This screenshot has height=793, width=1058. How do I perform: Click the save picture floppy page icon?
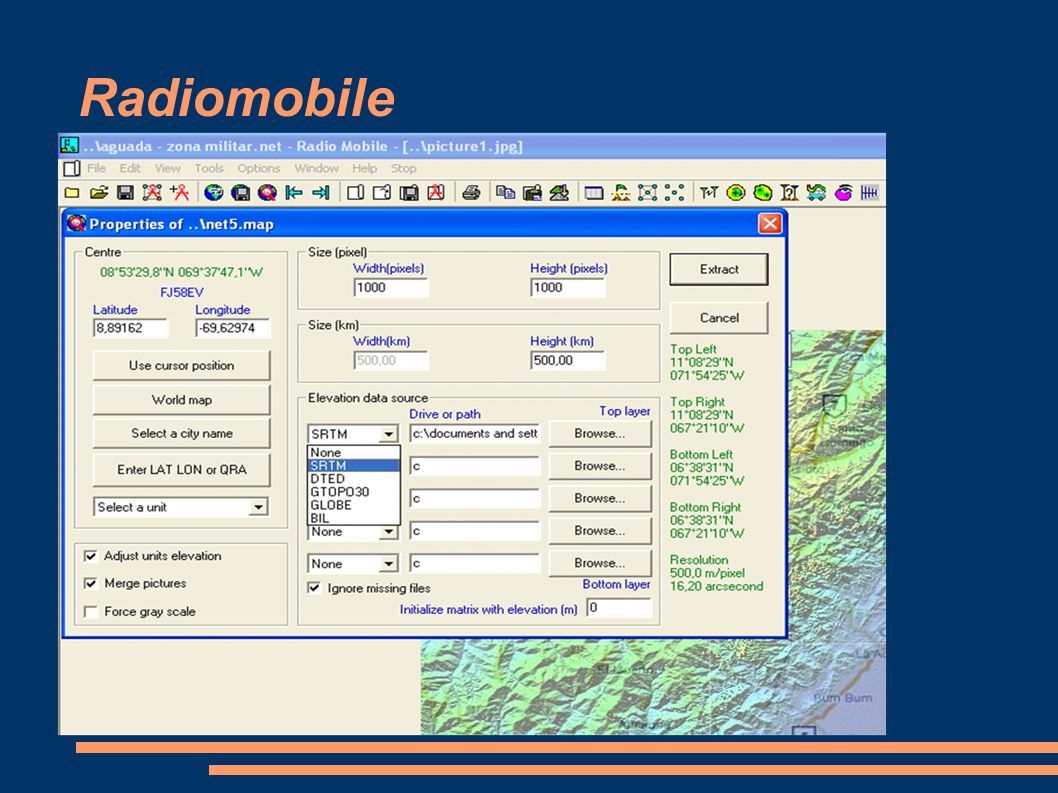[x=409, y=193]
